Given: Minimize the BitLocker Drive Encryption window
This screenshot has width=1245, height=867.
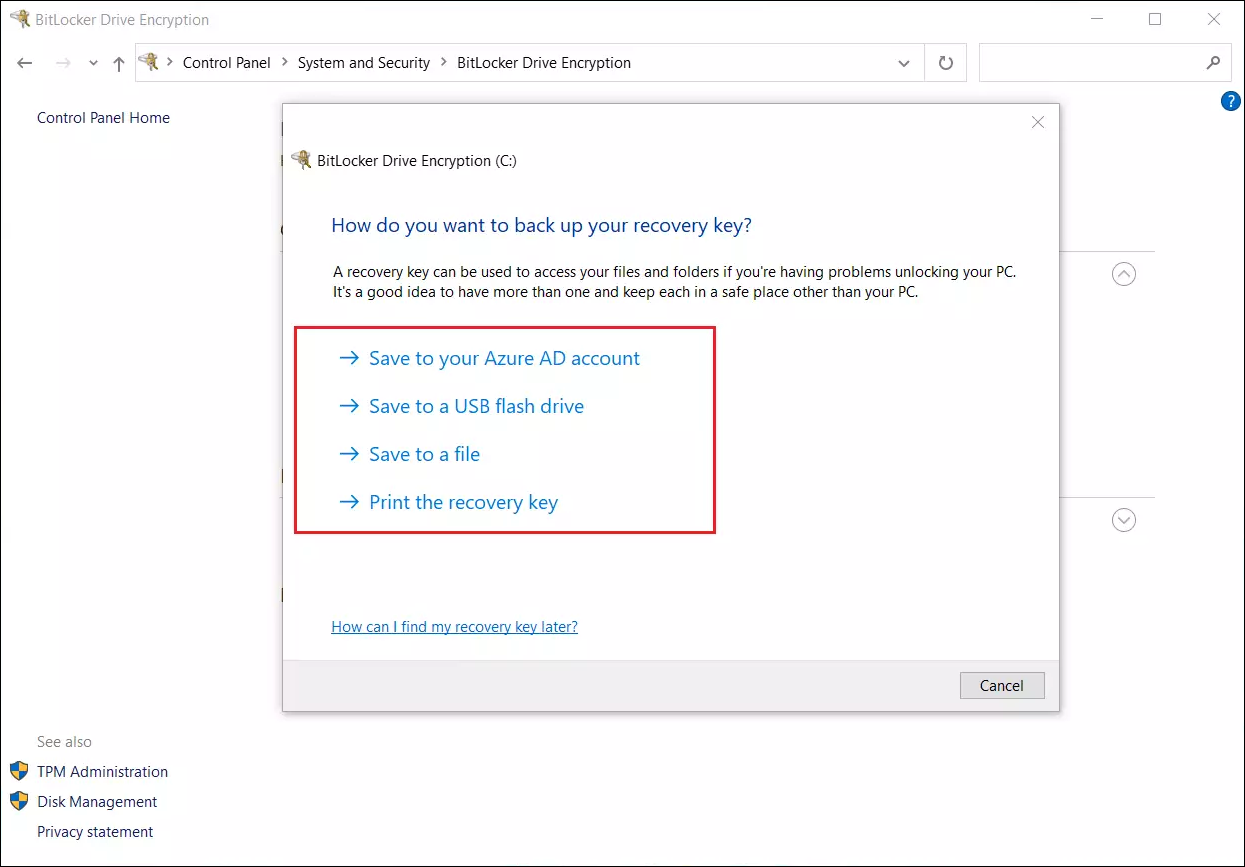Looking at the screenshot, I should tap(1096, 19).
